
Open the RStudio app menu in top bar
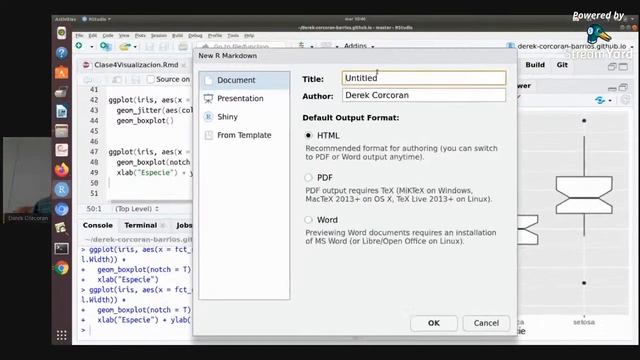click(x=96, y=19)
